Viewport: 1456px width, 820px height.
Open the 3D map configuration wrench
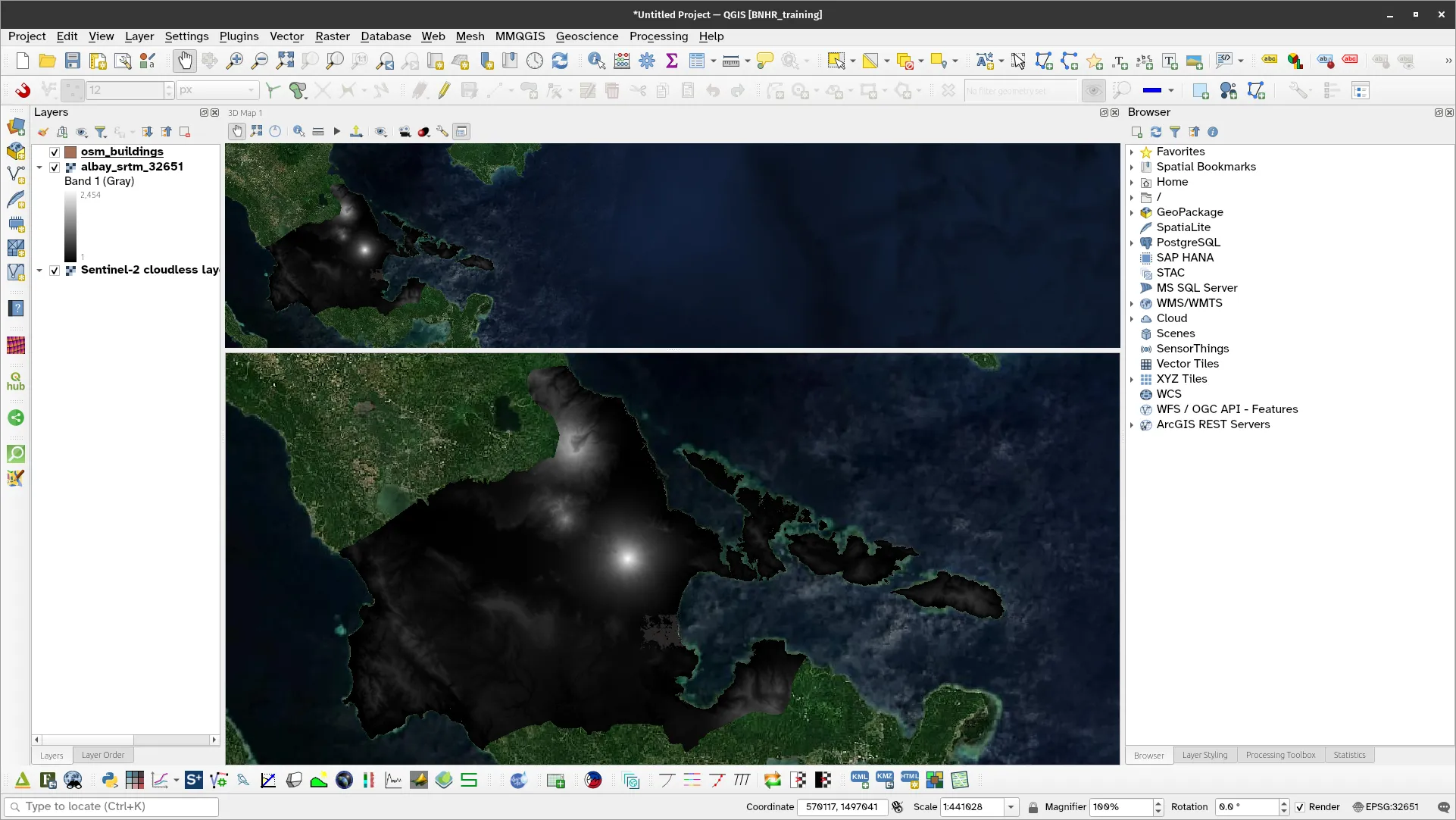point(442,131)
